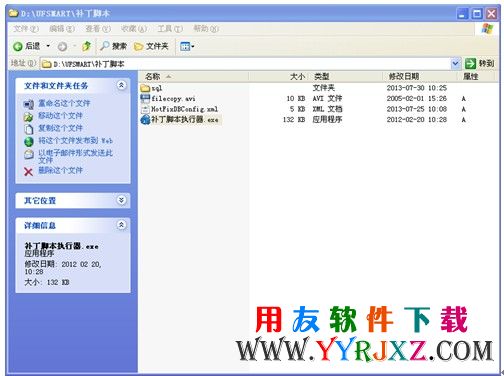Click 复制这个文件 link

60,128
